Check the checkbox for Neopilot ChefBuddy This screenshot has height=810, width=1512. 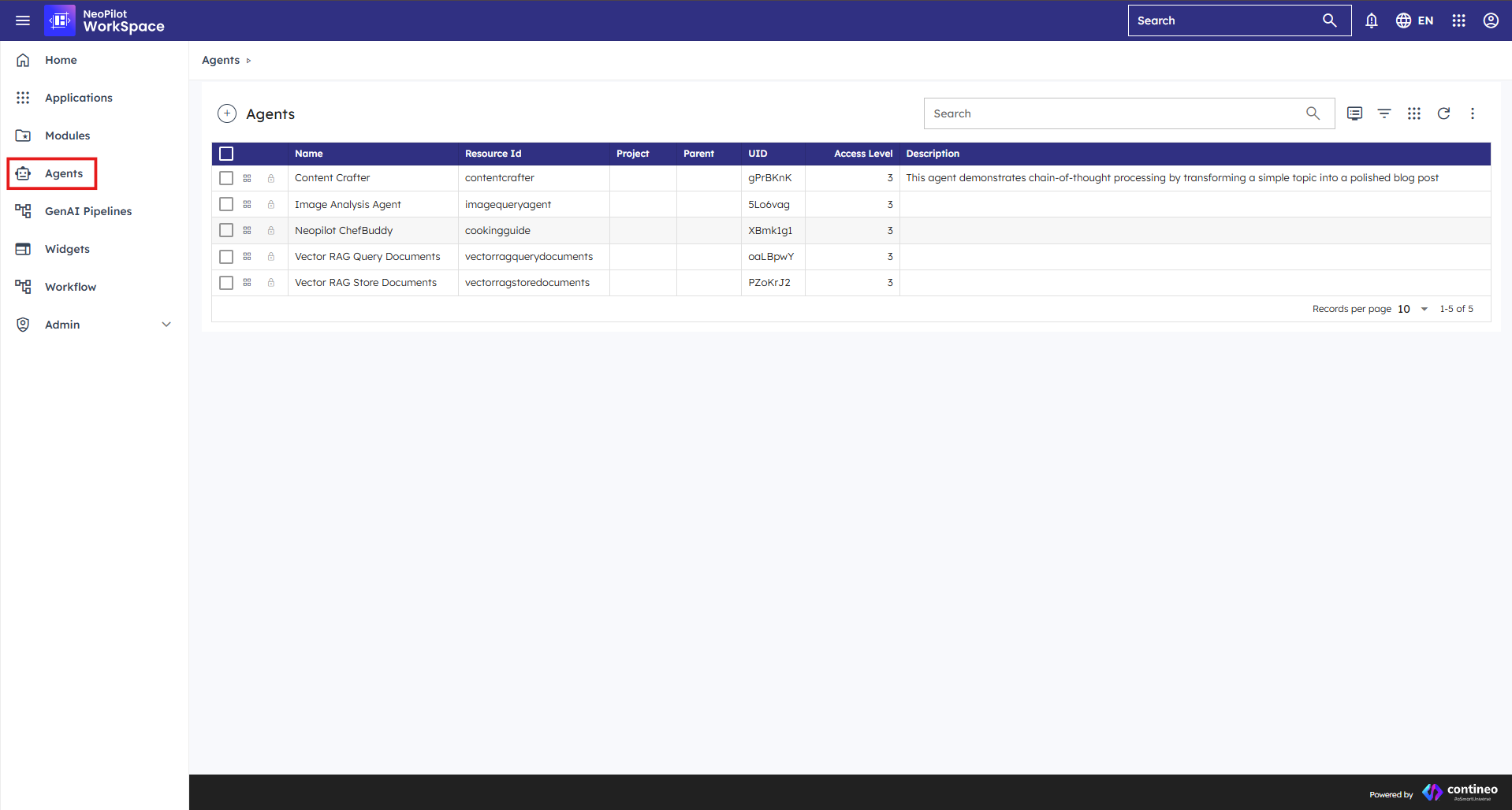coord(226,230)
